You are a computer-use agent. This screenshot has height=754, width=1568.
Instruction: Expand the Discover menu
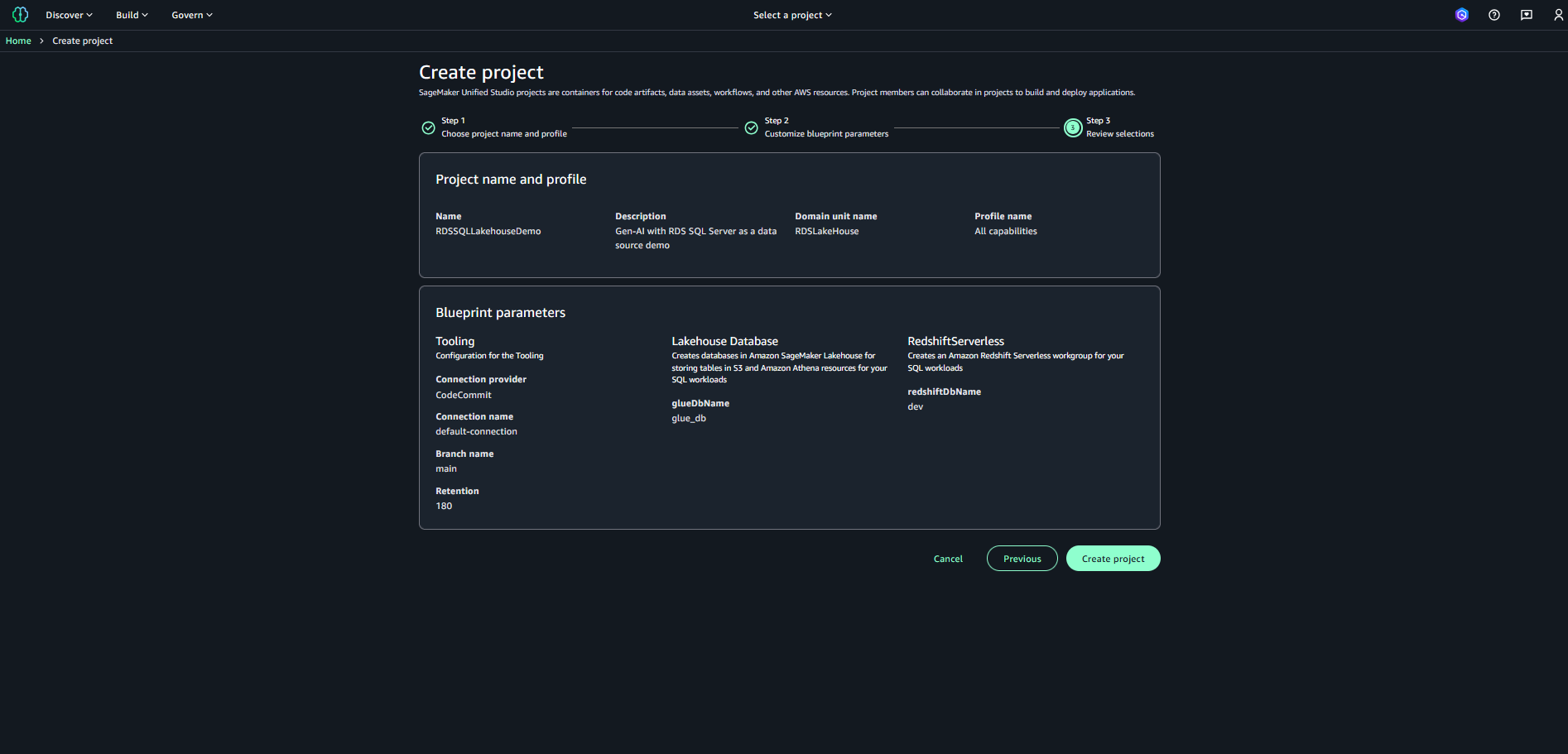pos(69,15)
